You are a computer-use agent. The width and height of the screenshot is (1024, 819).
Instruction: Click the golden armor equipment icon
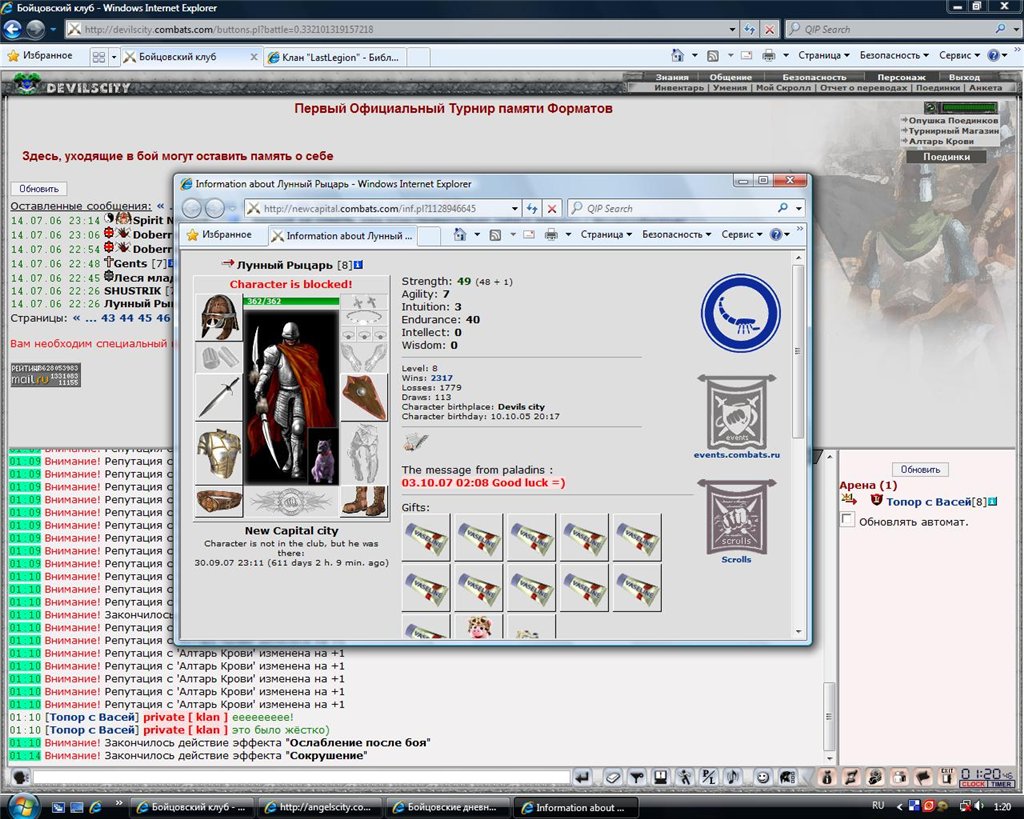219,453
